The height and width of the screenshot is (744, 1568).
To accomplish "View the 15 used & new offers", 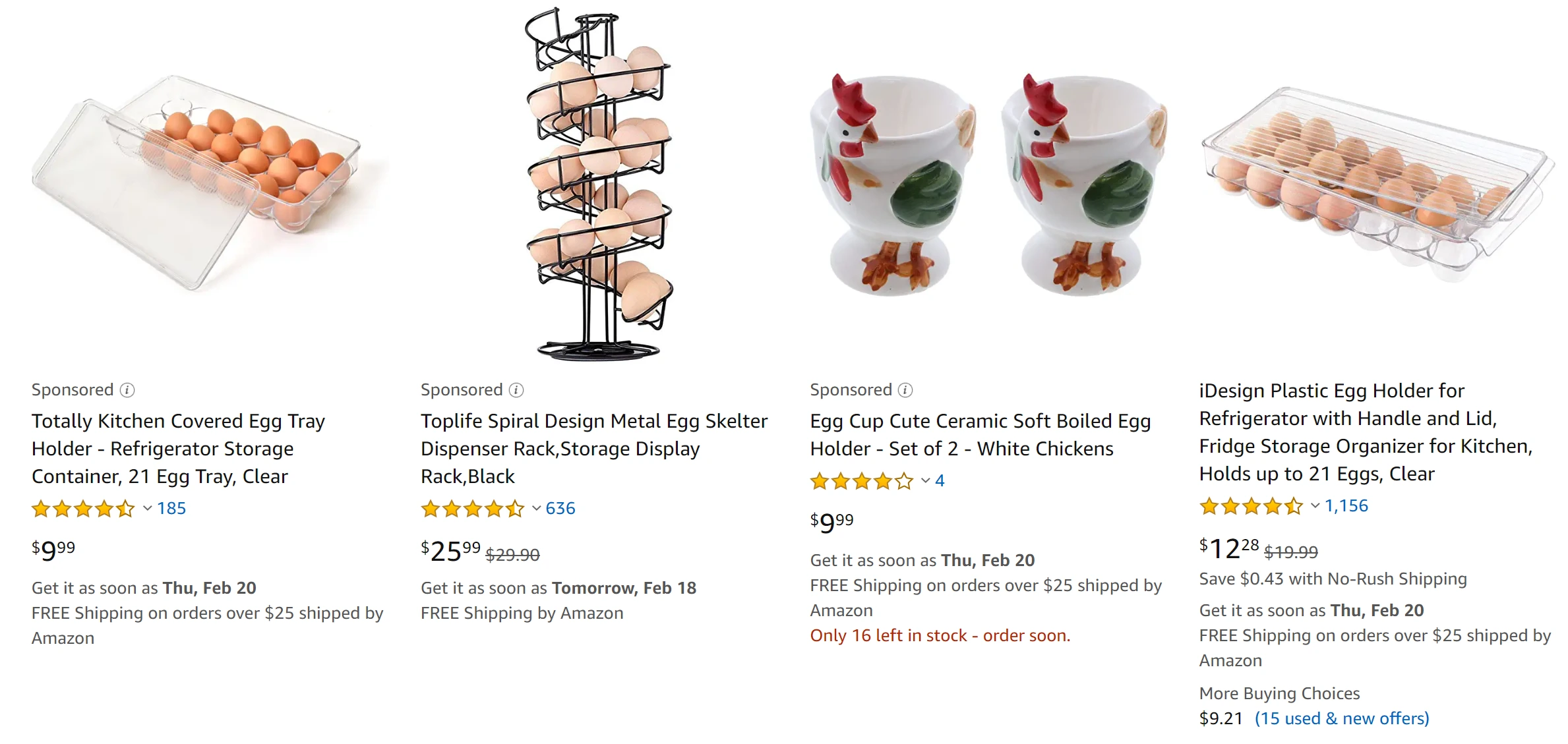I will coord(1341,718).
